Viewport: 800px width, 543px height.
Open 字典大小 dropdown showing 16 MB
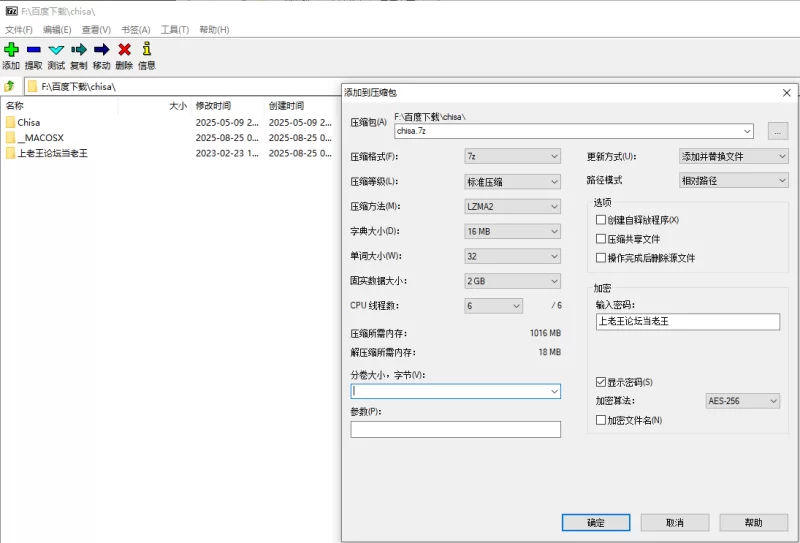pyautogui.click(x=512, y=231)
